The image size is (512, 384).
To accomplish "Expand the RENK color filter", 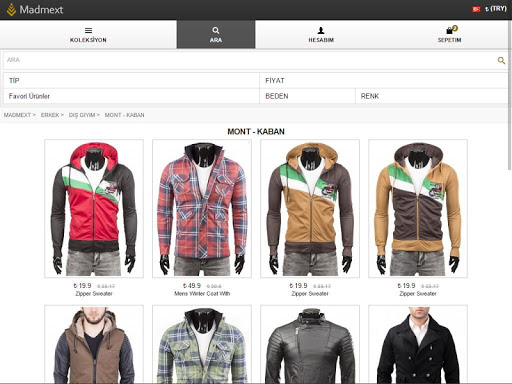I will tap(432, 96).
